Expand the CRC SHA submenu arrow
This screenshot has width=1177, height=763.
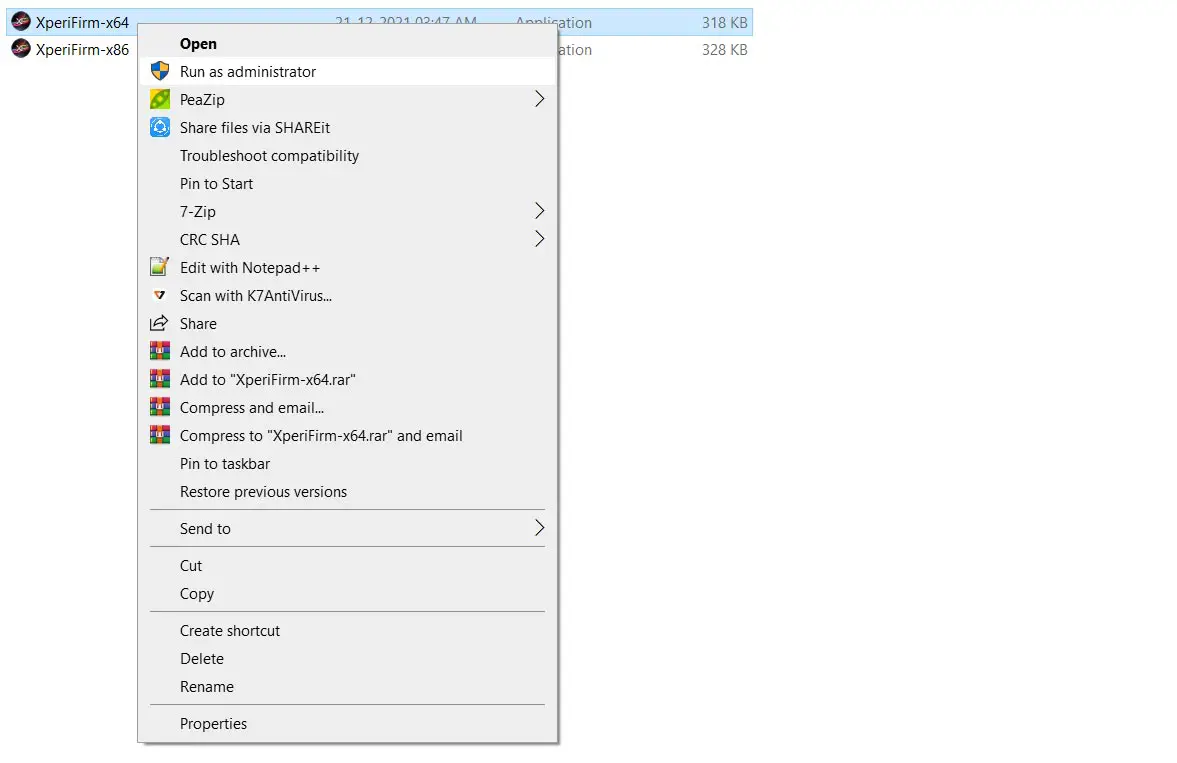pyautogui.click(x=539, y=239)
